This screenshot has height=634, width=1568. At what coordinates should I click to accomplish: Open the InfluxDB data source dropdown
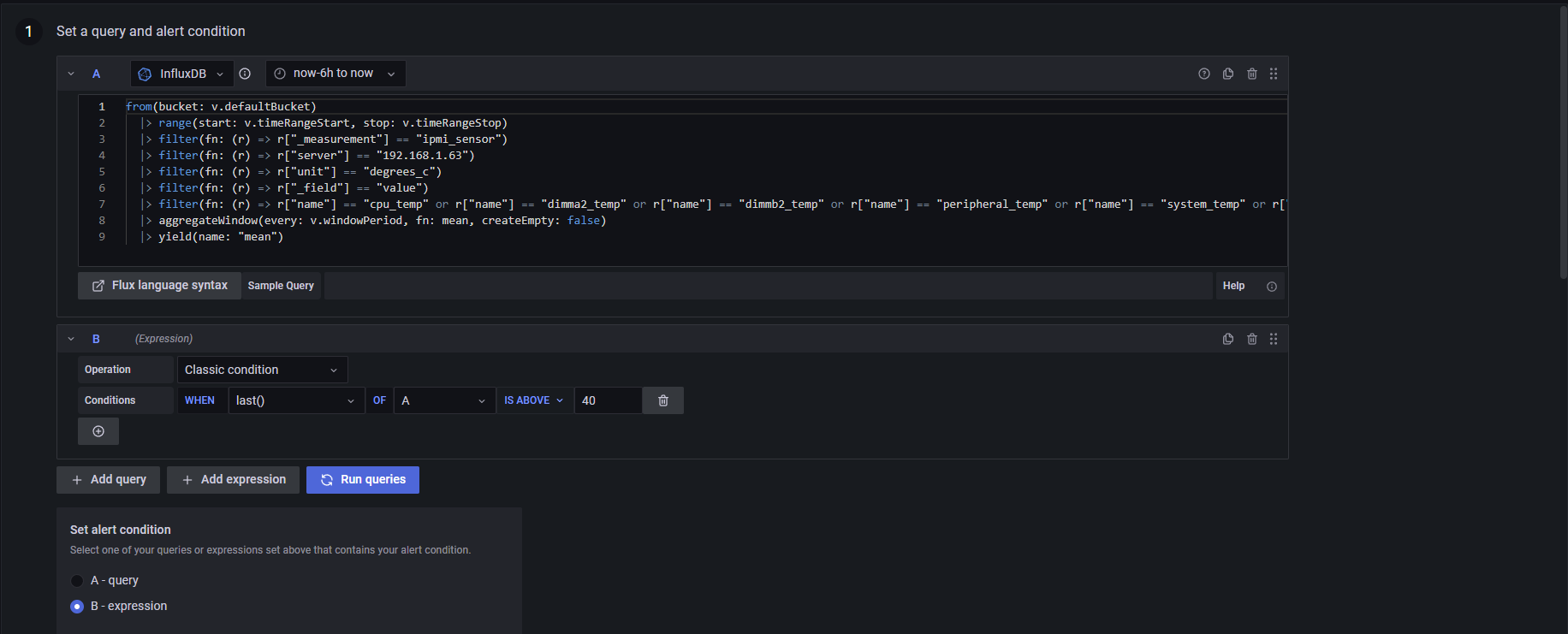click(181, 74)
